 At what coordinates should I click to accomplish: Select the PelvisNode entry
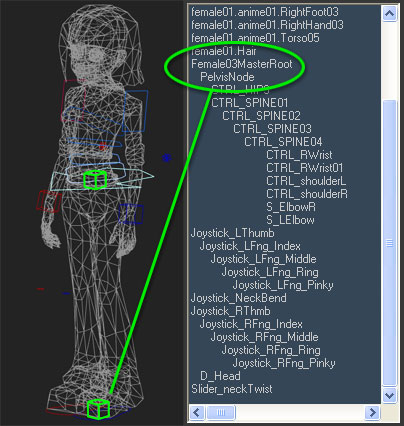coord(227,77)
